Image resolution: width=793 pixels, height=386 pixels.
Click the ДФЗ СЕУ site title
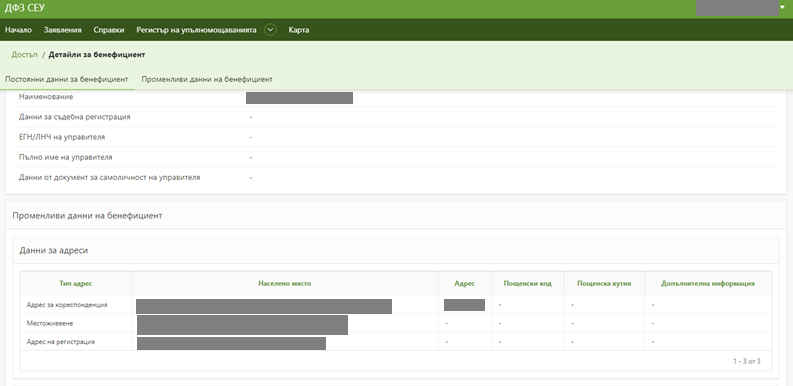(25, 8)
